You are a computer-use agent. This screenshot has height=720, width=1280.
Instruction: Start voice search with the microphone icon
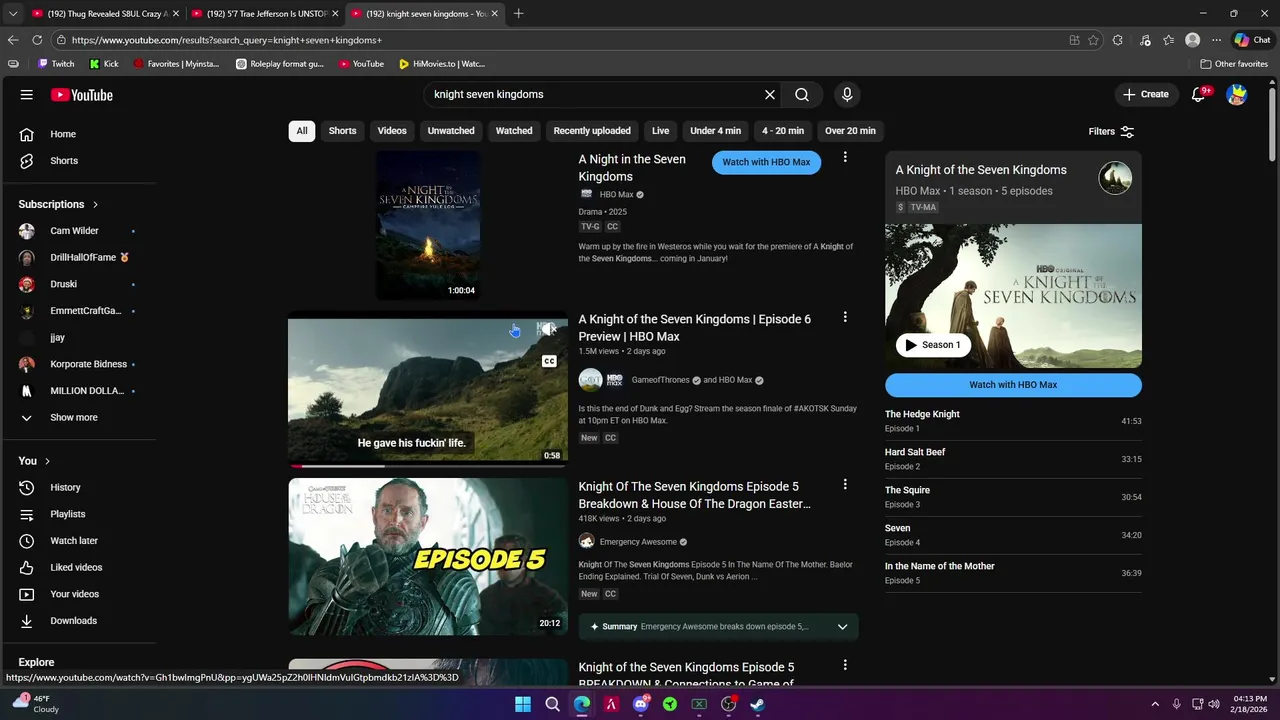pyautogui.click(x=847, y=95)
